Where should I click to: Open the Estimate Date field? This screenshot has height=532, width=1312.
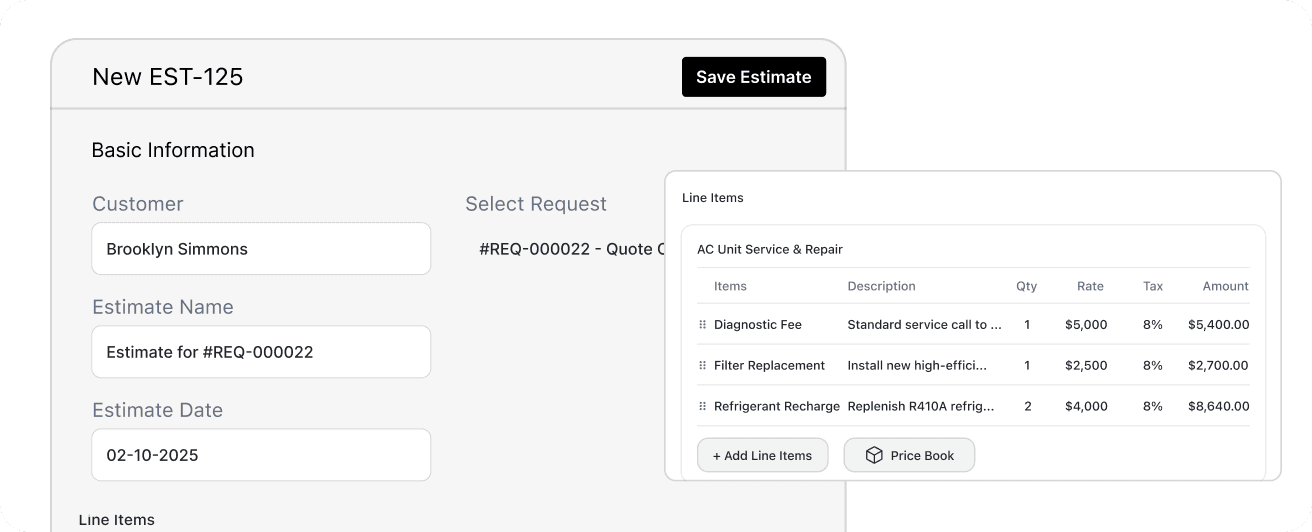tap(261, 455)
